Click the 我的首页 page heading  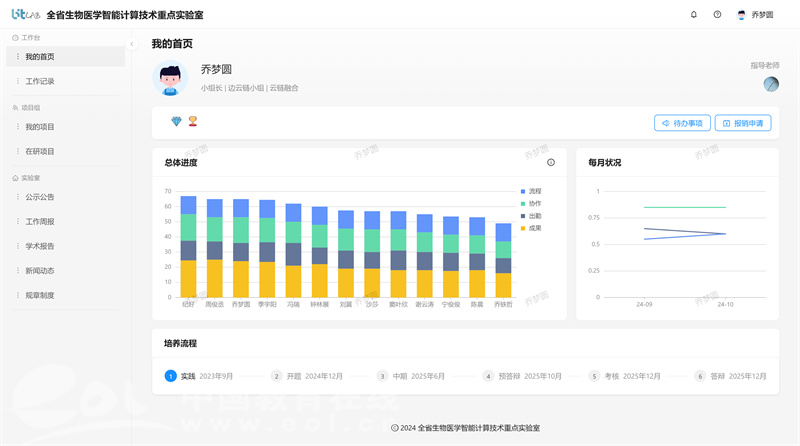pos(172,44)
